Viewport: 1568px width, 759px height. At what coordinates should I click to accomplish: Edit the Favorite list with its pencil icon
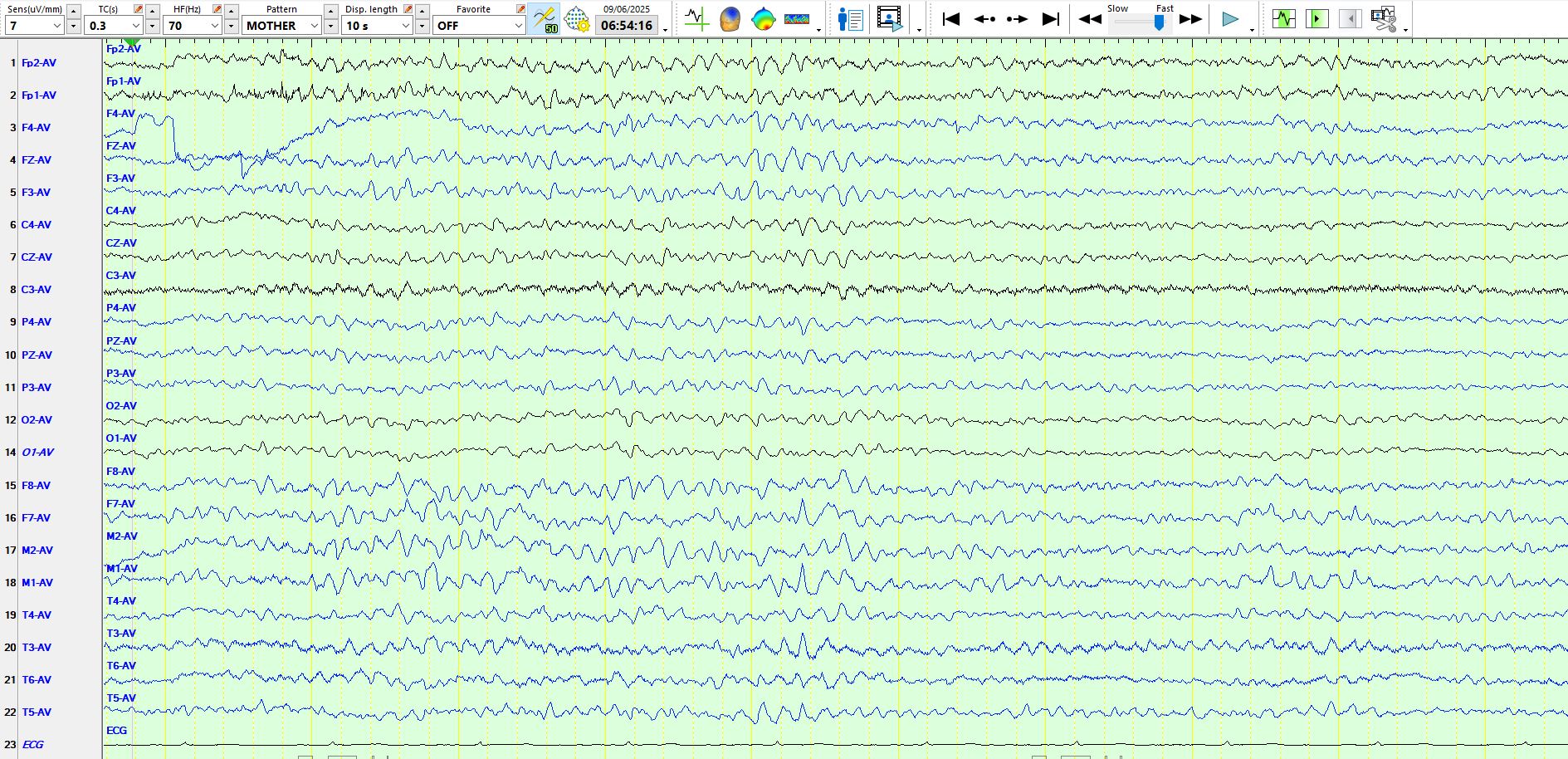point(520,9)
